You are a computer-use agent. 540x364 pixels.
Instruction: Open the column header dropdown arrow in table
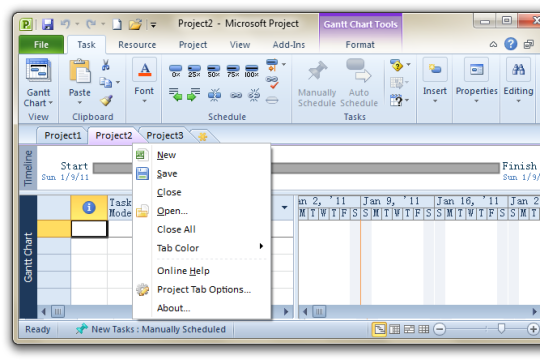tap(284, 207)
